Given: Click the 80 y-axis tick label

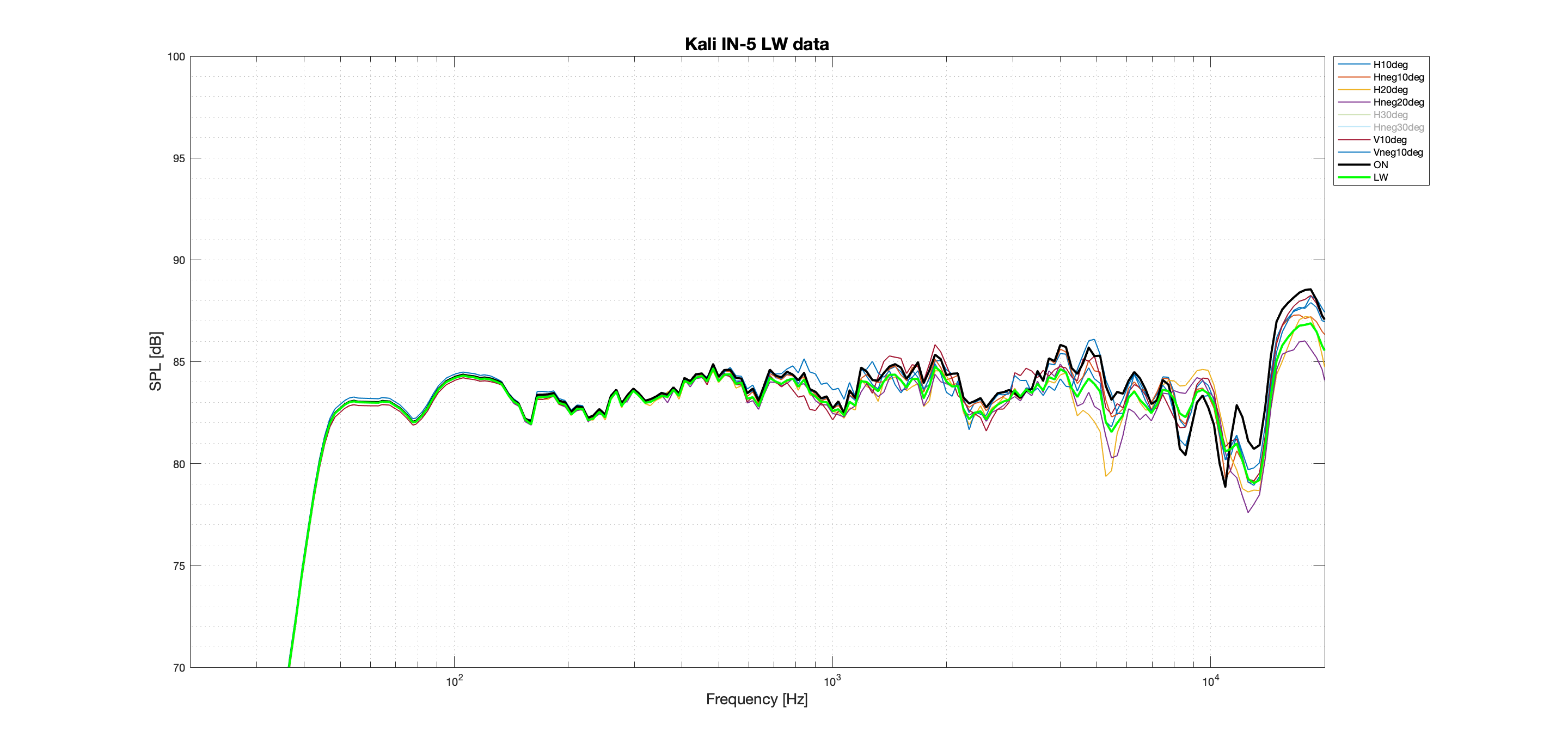Looking at the screenshot, I should coord(179,464).
